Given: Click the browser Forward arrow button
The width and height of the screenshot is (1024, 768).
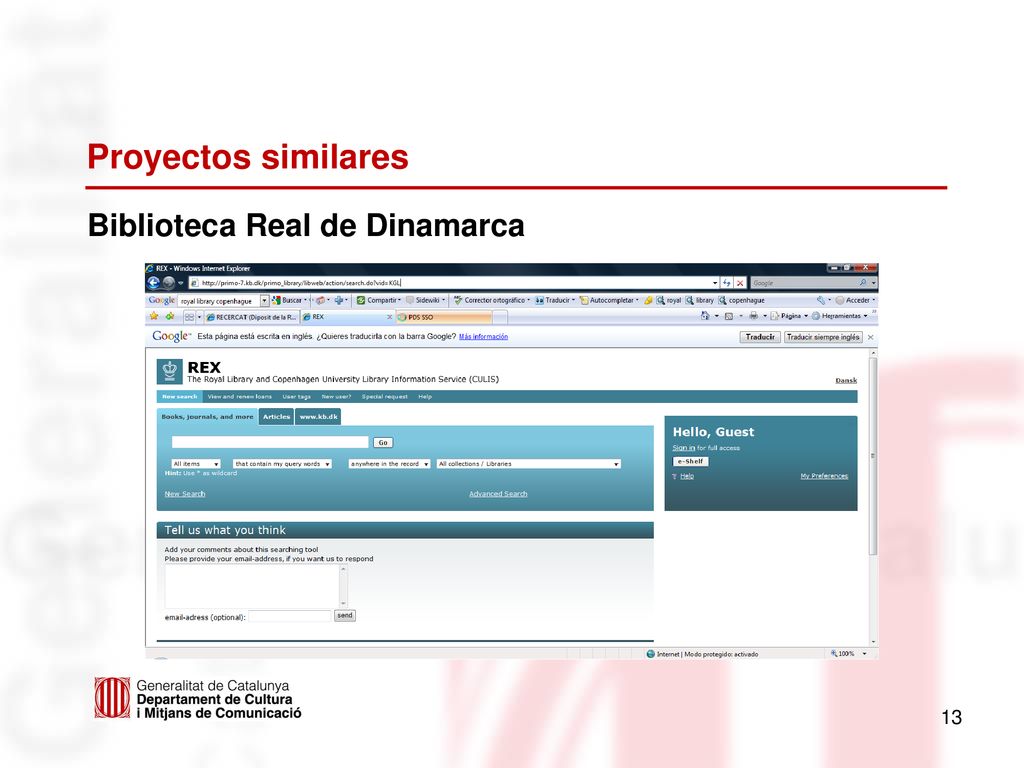Looking at the screenshot, I should point(168,283).
